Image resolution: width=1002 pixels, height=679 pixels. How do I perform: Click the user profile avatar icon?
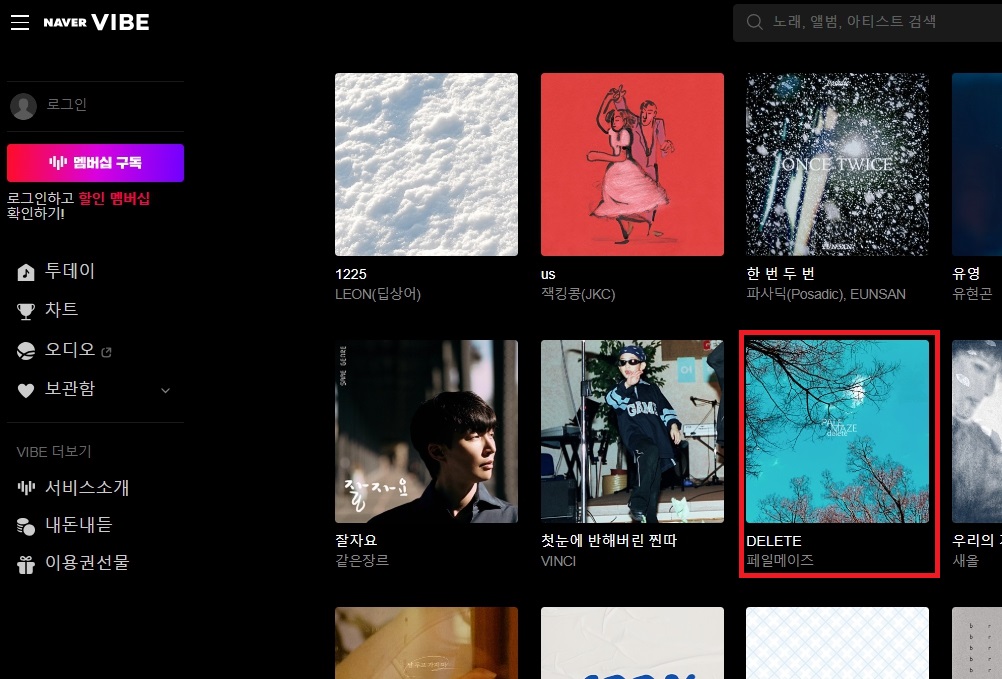click(x=24, y=106)
